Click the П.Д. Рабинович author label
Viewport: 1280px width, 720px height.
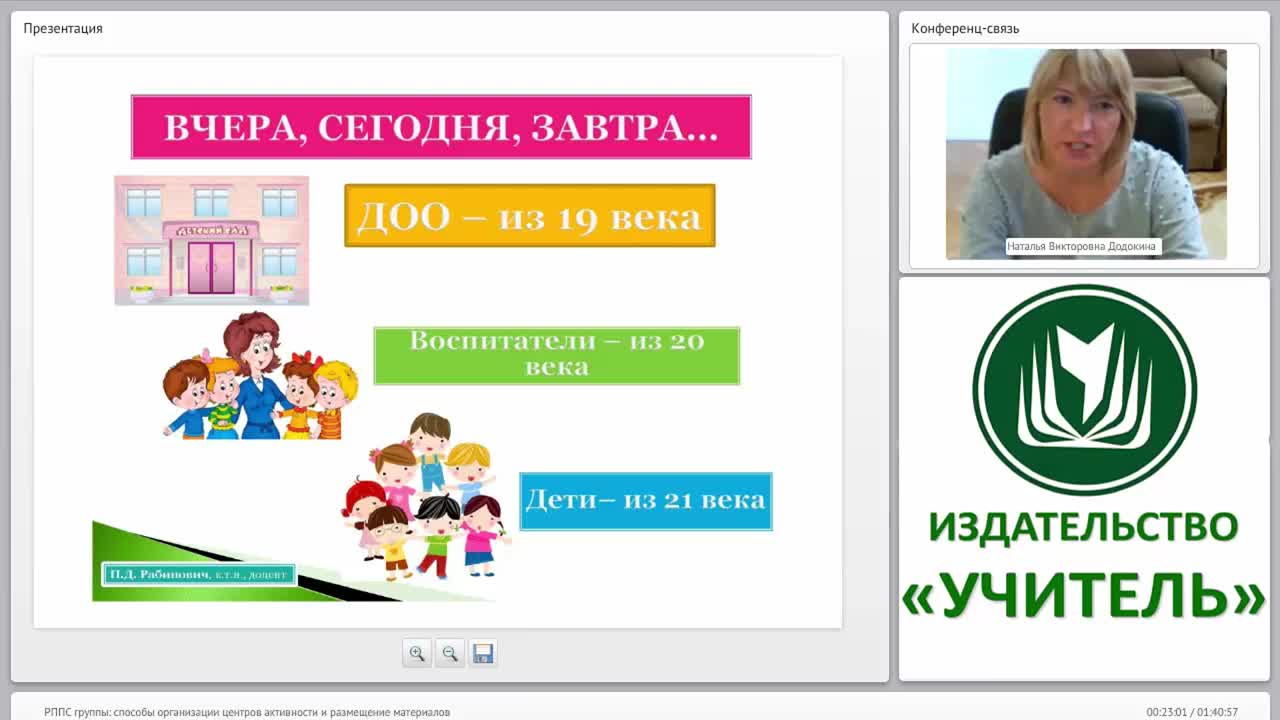[198, 574]
